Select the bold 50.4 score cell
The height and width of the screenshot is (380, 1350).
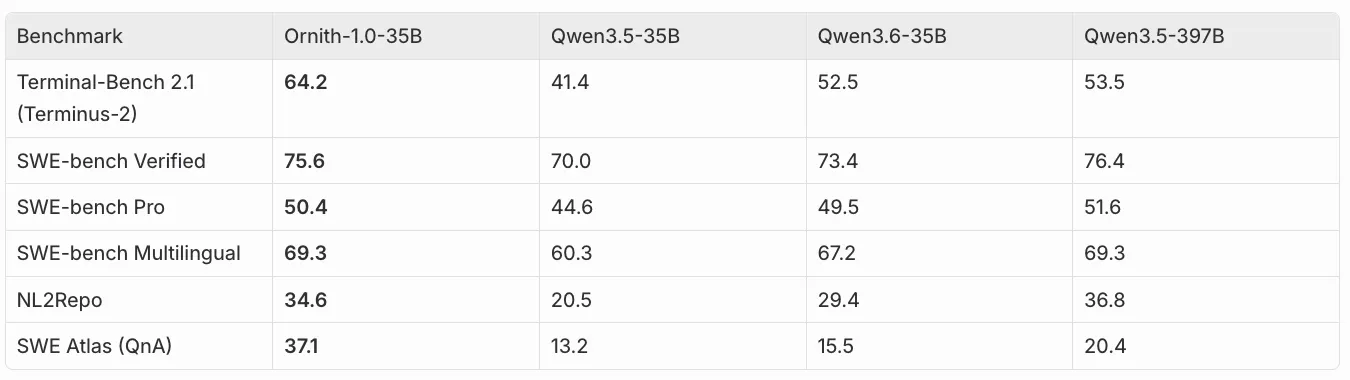[x=305, y=207]
